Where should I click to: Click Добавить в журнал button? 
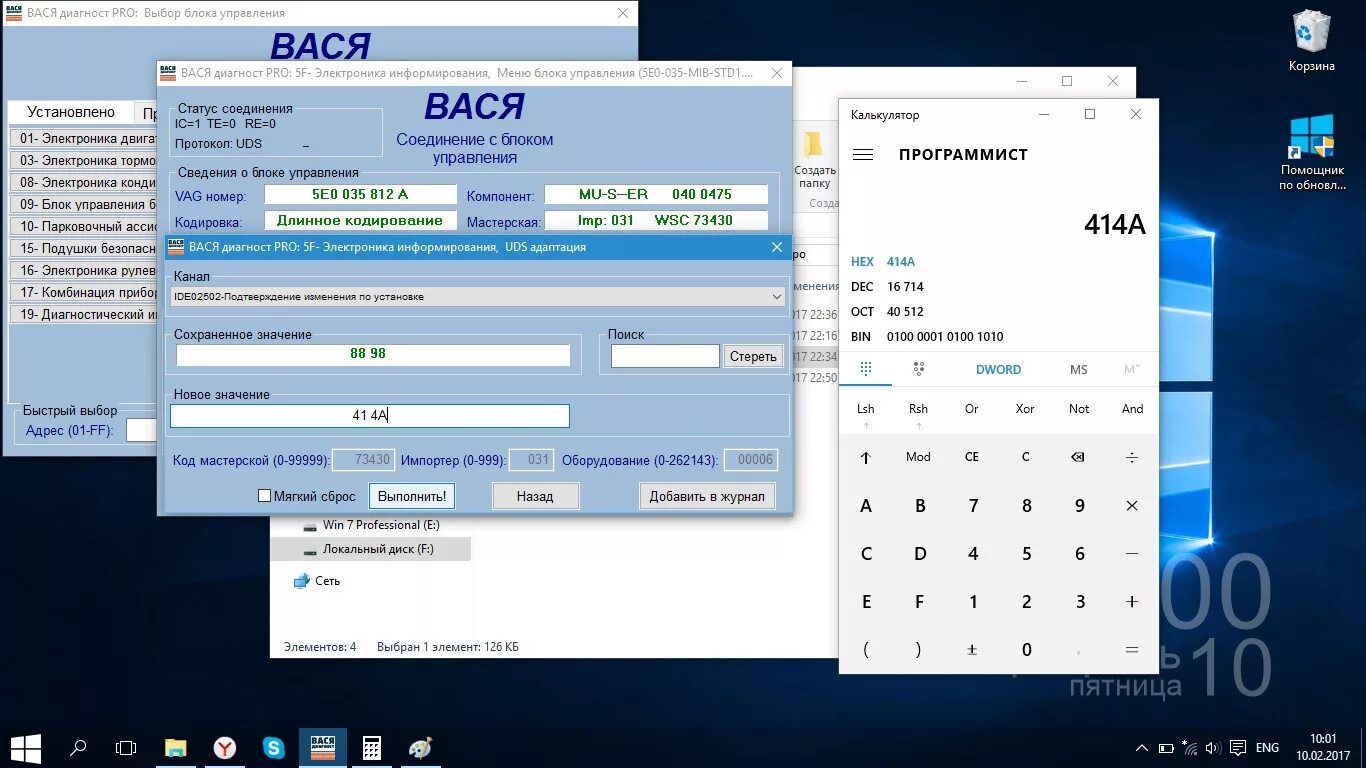click(707, 496)
